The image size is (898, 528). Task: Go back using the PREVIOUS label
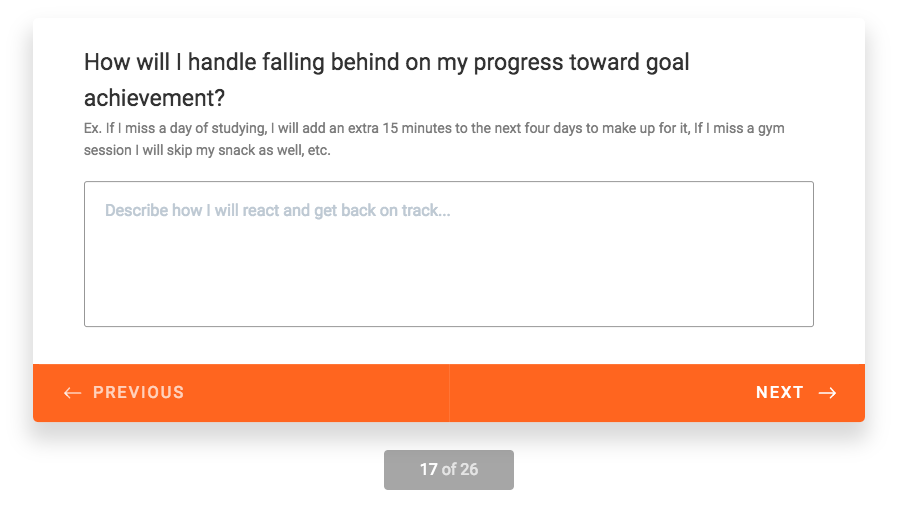click(139, 392)
